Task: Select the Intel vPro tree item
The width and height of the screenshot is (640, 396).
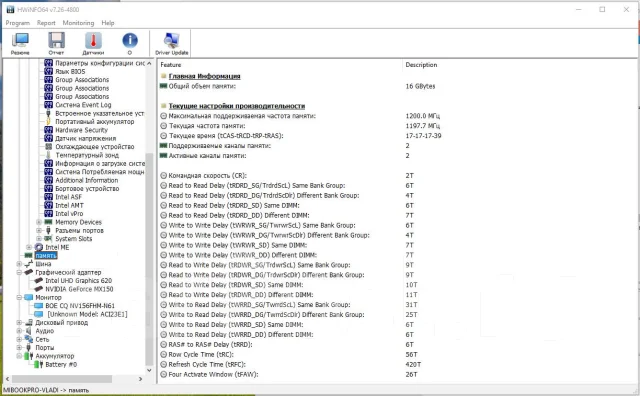Action: [69, 214]
